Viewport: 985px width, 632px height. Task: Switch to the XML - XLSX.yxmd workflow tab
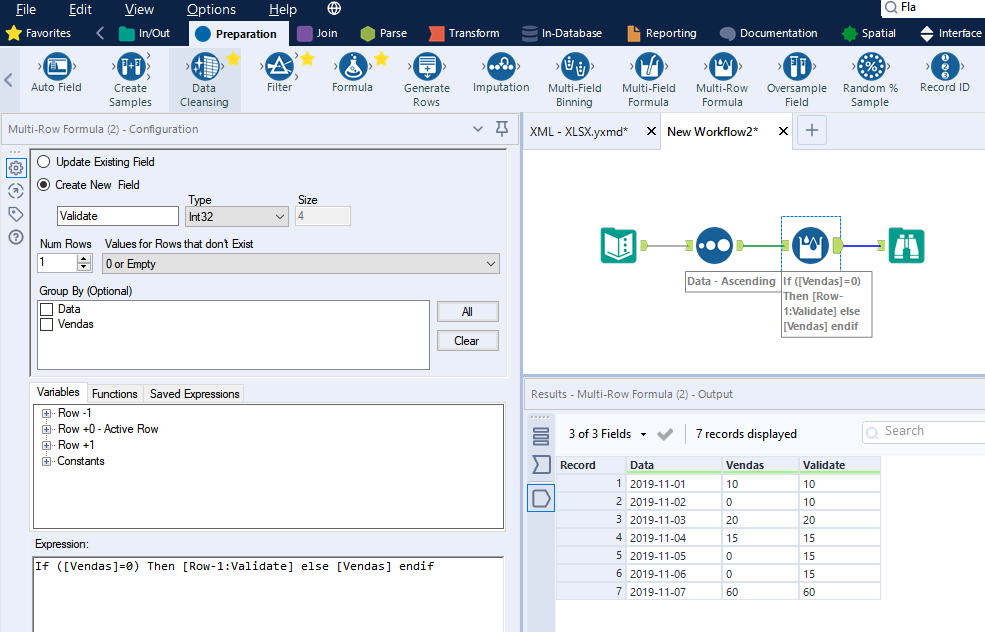[x=579, y=130]
